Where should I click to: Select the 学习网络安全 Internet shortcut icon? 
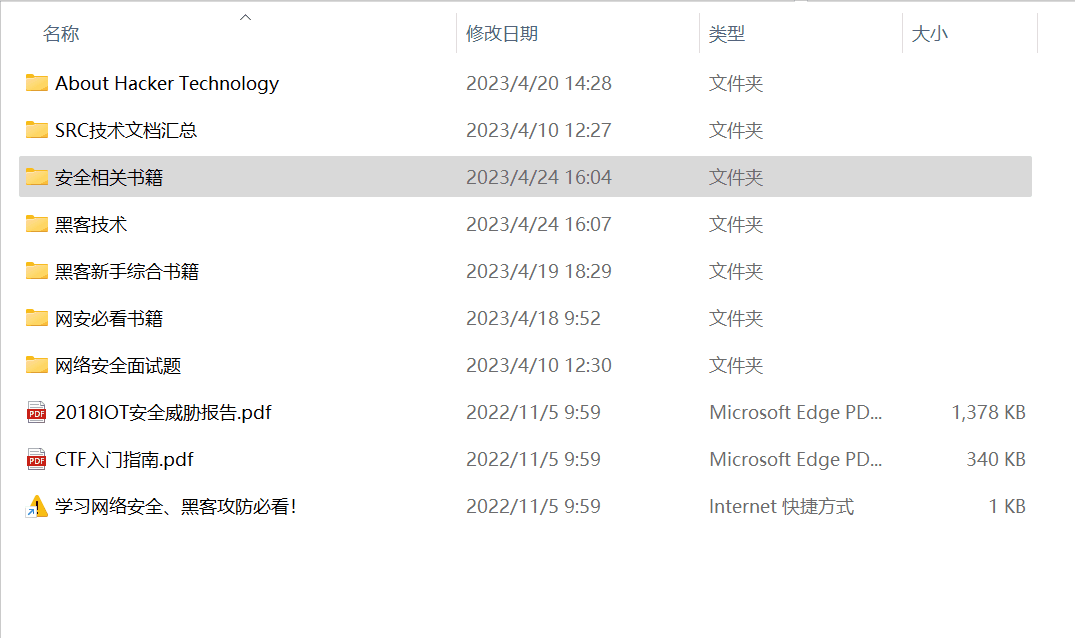click(x=37, y=507)
